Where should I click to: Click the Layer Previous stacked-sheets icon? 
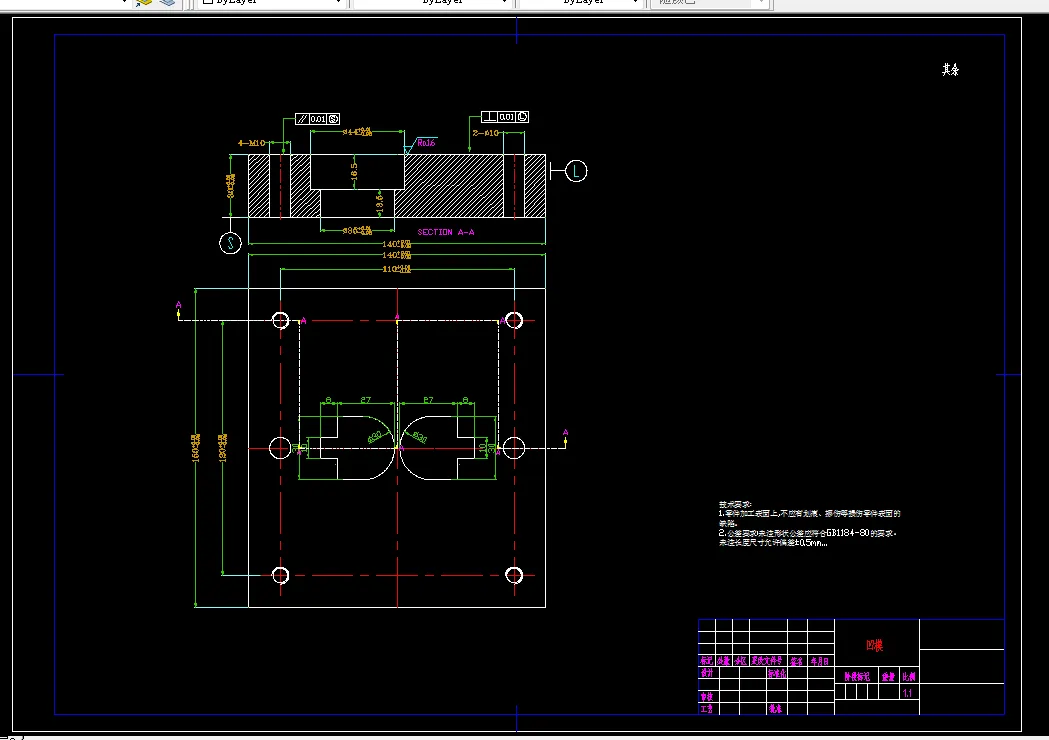coord(167,3)
